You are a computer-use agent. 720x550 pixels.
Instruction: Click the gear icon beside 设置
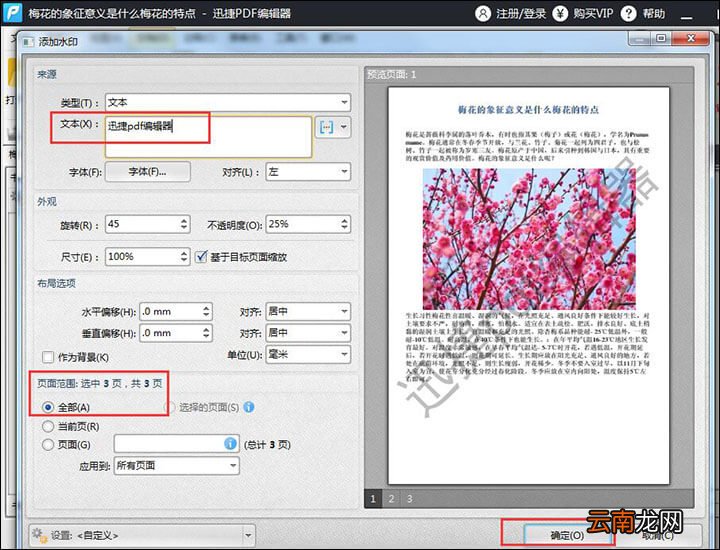(39, 535)
